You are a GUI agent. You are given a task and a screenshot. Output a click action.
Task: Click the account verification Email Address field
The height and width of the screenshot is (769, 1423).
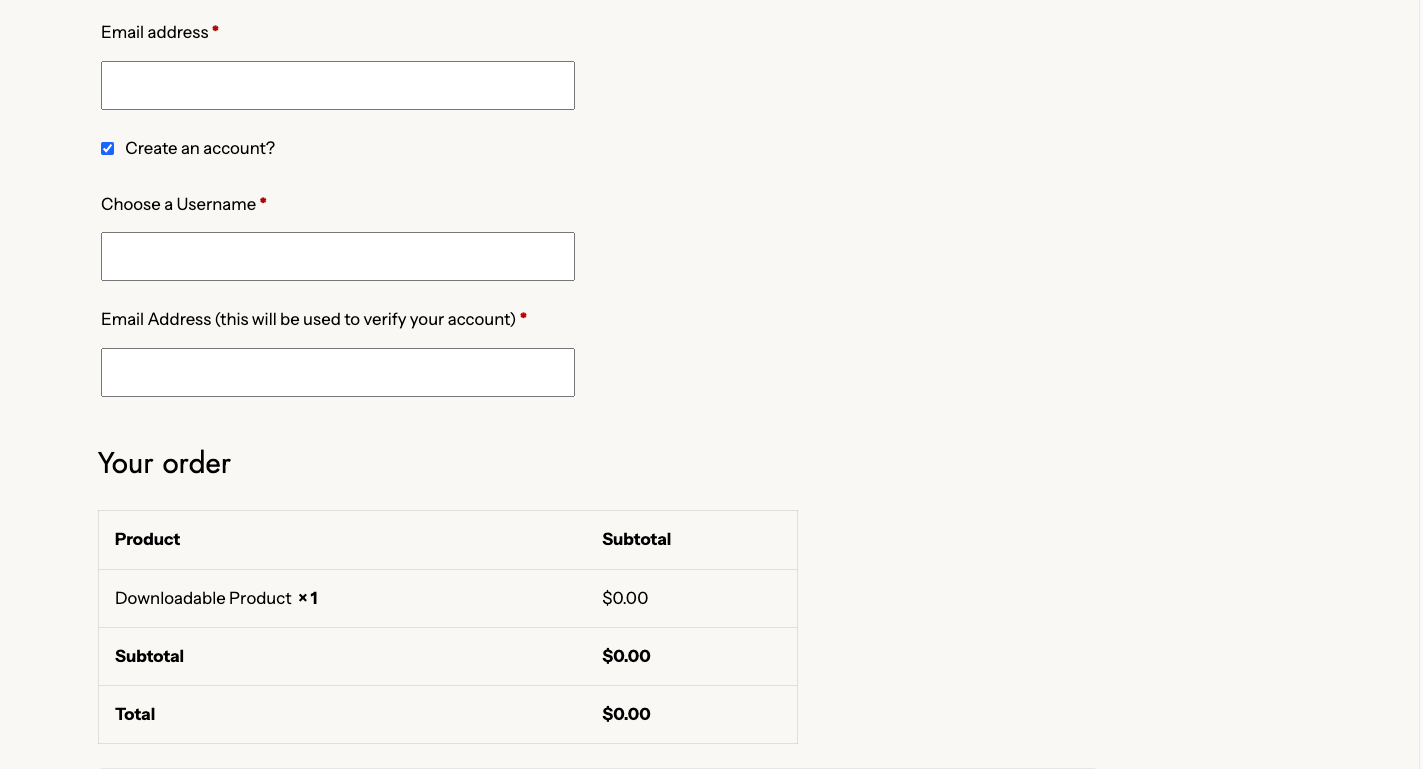(x=337, y=373)
